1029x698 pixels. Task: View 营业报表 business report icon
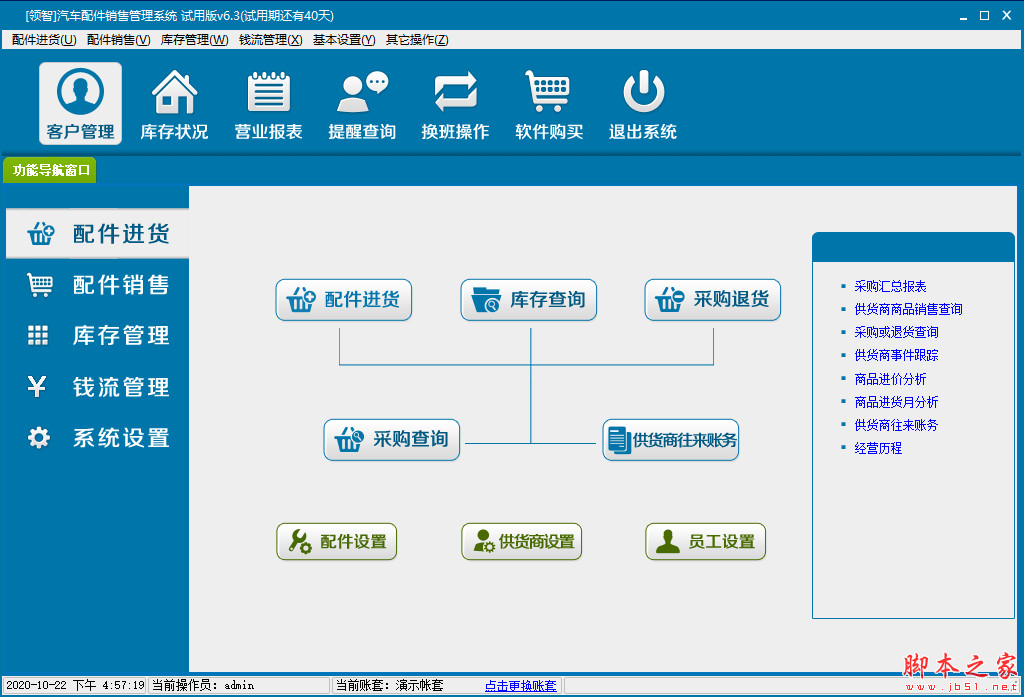(x=267, y=100)
